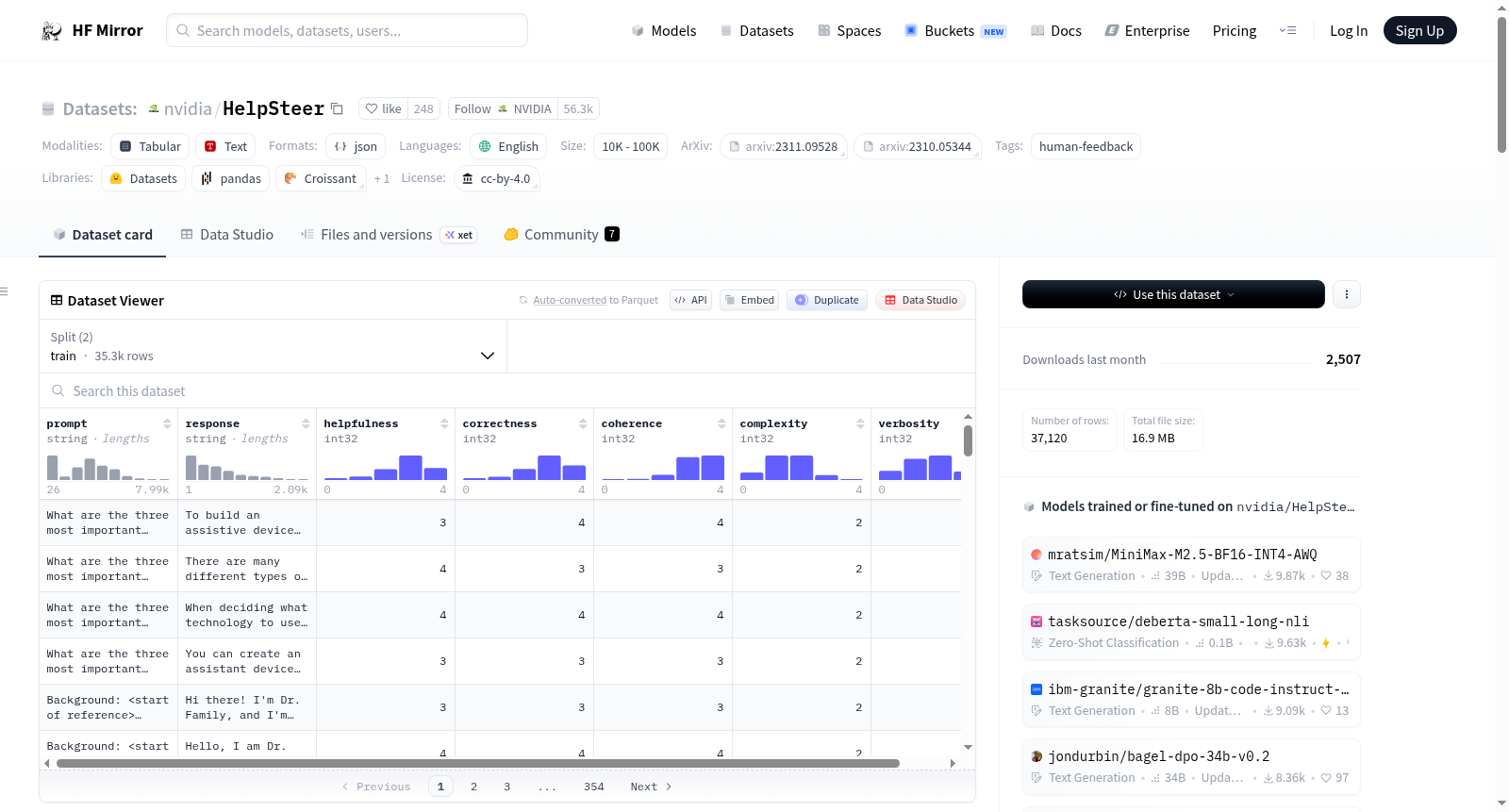Click Next in the pagination
The image size is (1509, 812).
tap(652, 787)
